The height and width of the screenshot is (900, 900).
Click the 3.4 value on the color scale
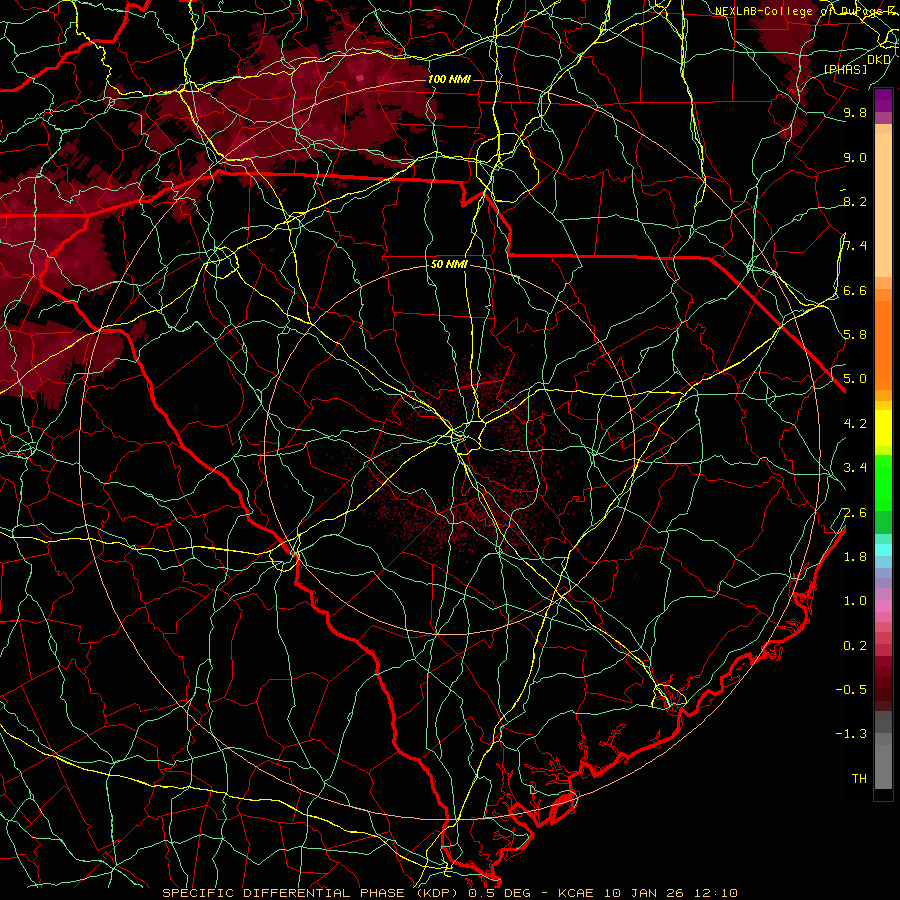[855, 467]
